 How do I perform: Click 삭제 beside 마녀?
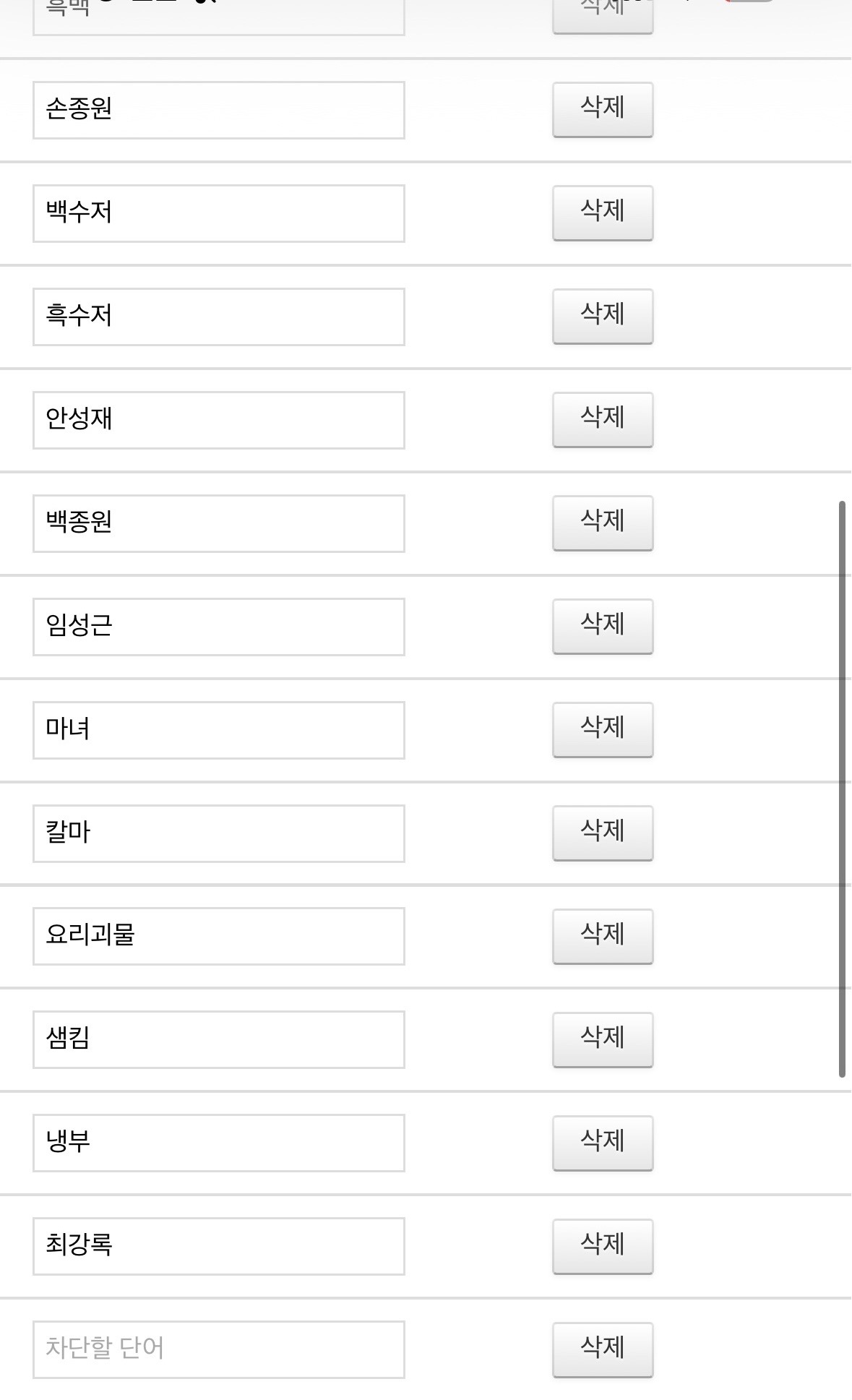[603, 729]
